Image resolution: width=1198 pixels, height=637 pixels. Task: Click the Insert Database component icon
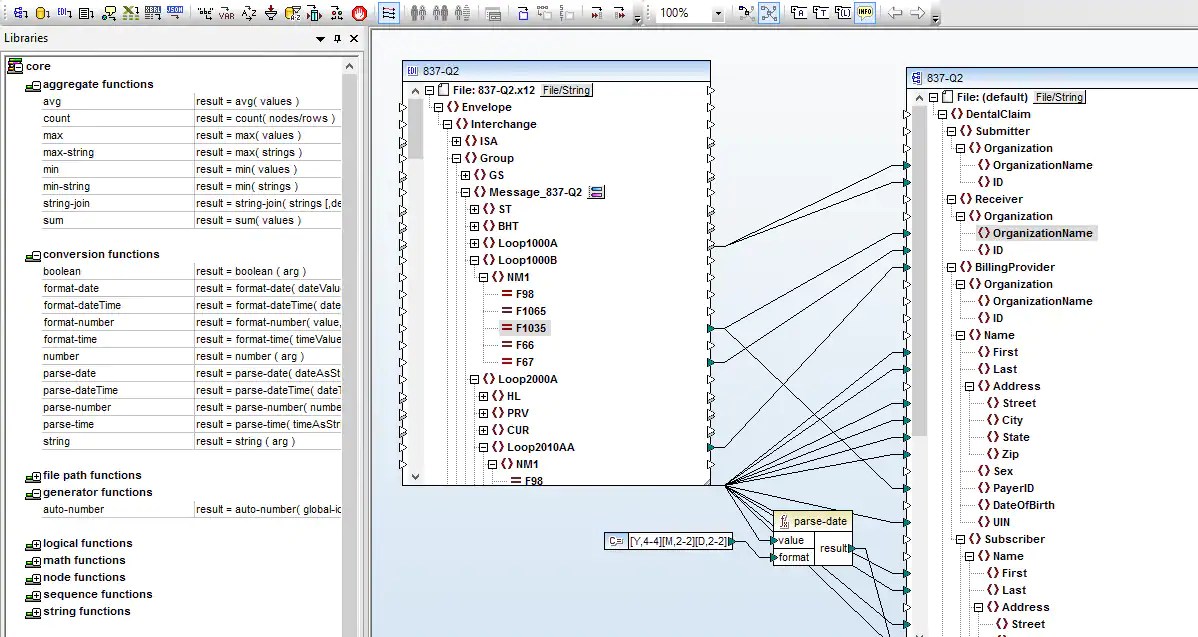click(41, 13)
